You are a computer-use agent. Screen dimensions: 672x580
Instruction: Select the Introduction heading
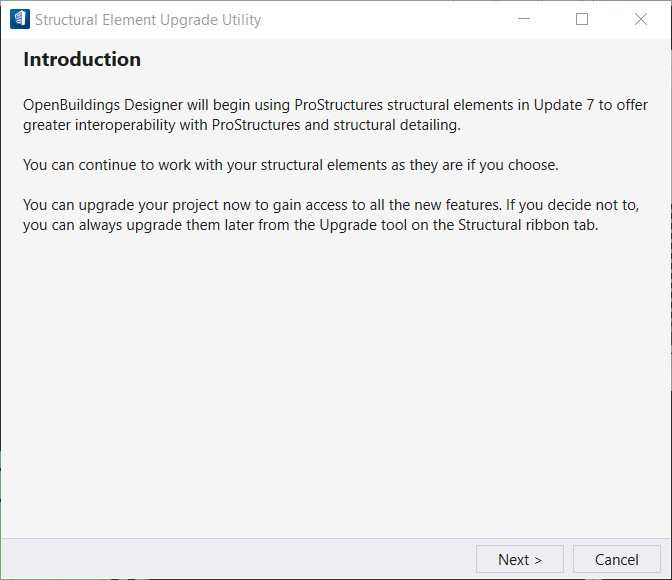(x=82, y=59)
